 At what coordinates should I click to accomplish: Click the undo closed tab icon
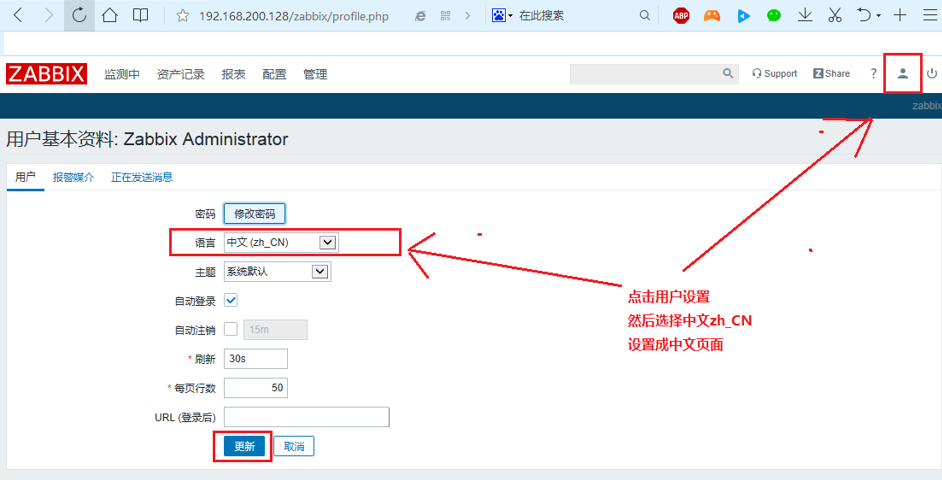(x=864, y=16)
